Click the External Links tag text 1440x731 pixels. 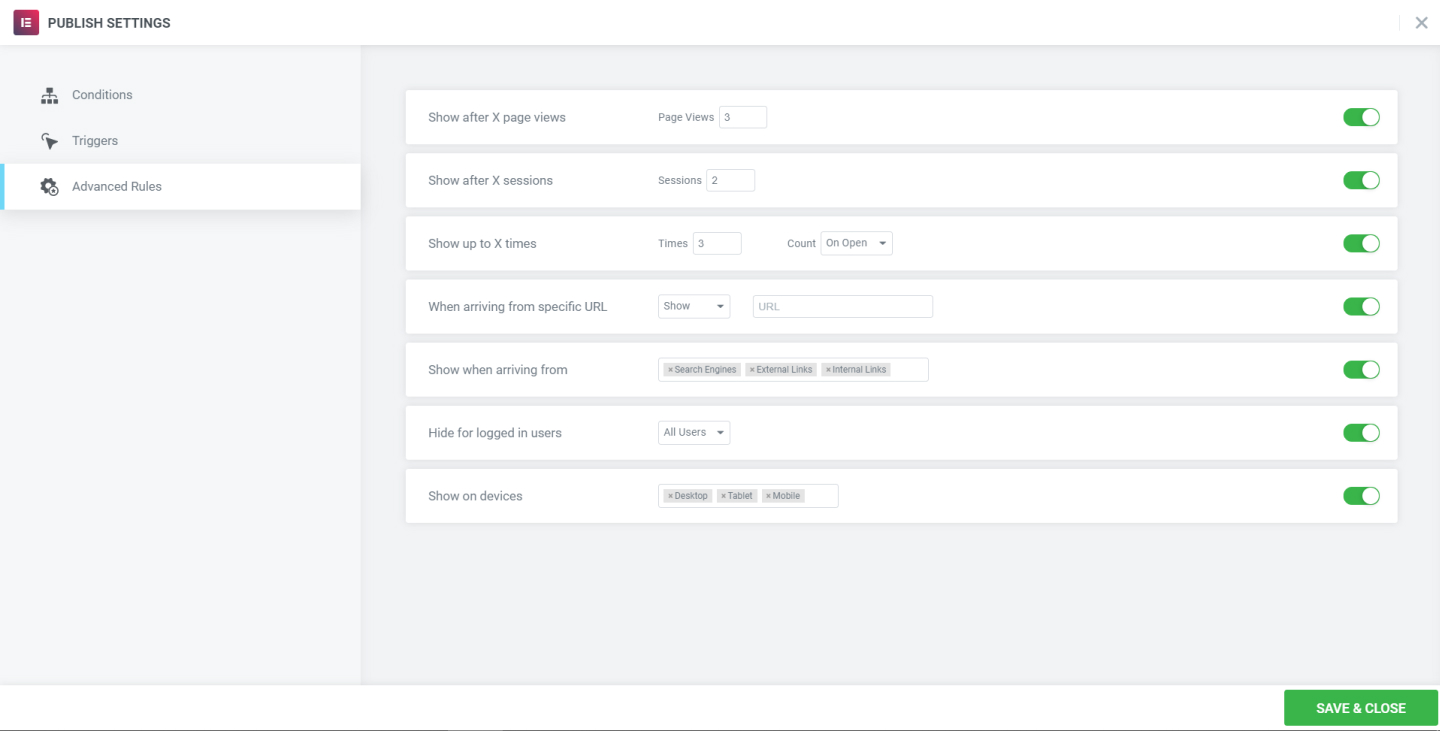coord(784,370)
